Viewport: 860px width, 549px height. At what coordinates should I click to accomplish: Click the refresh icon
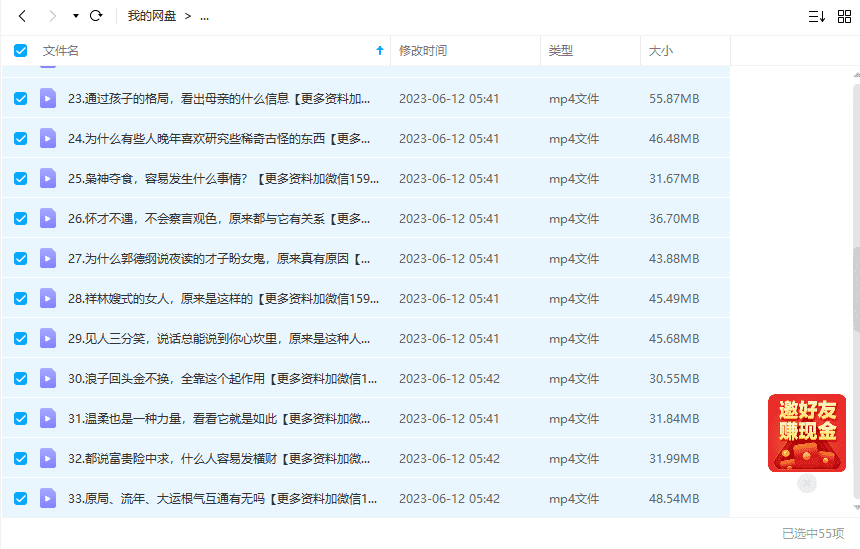pyautogui.click(x=96, y=16)
